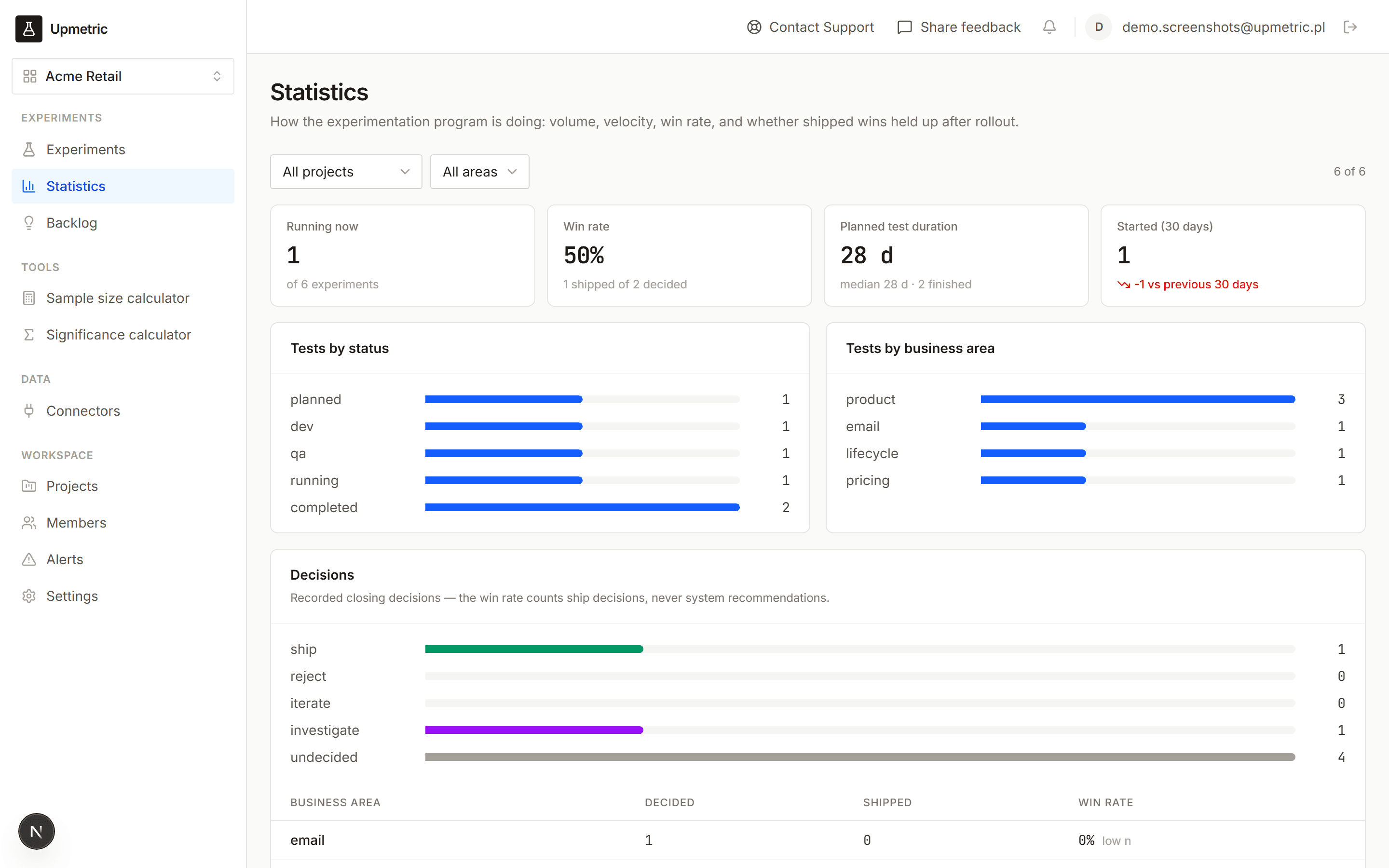Click the WIN RATE column header
The image size is (1389, 868).
(1105, 802)
